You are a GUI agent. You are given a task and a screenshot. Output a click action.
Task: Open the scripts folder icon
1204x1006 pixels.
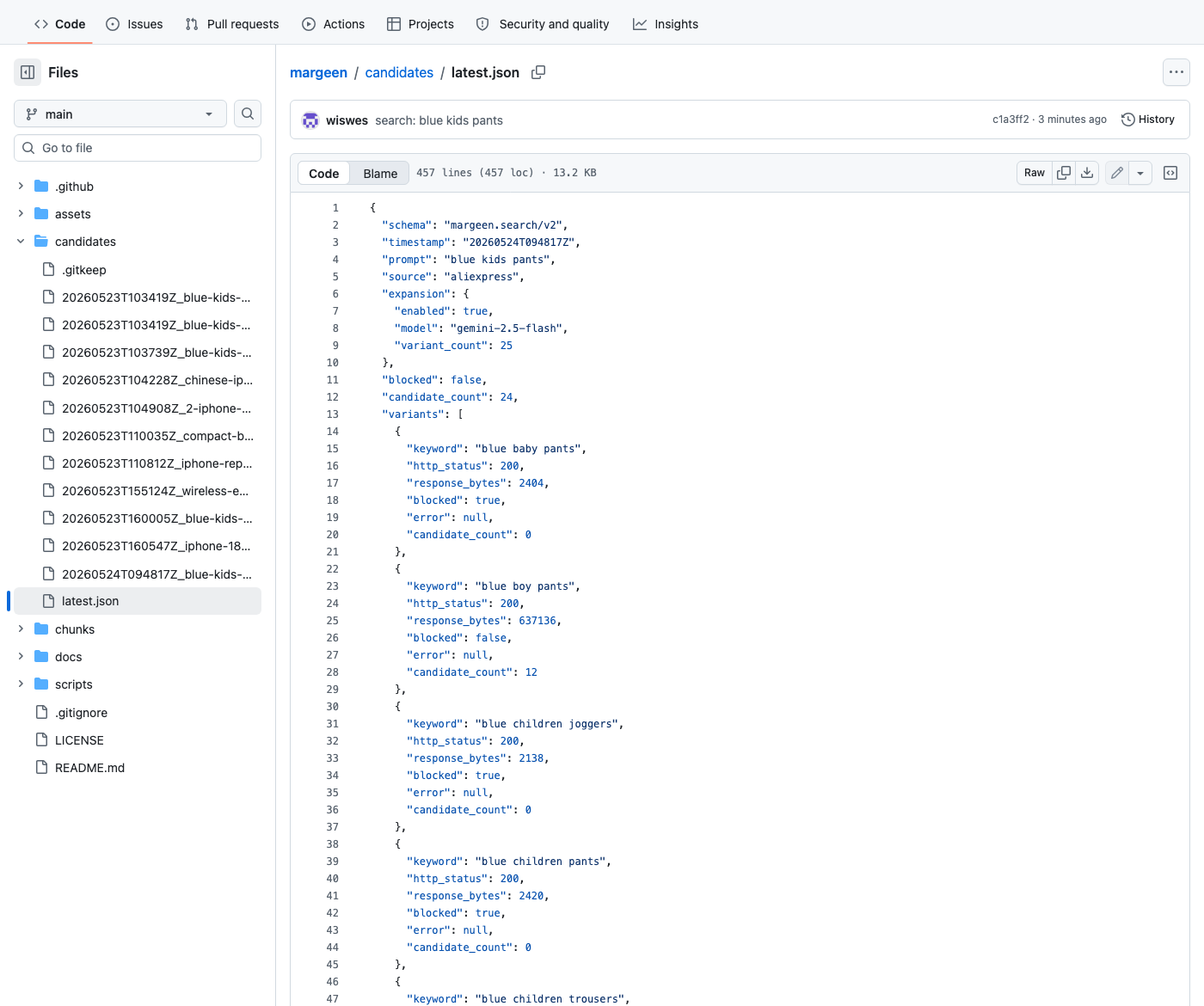[x=41, y=684]
